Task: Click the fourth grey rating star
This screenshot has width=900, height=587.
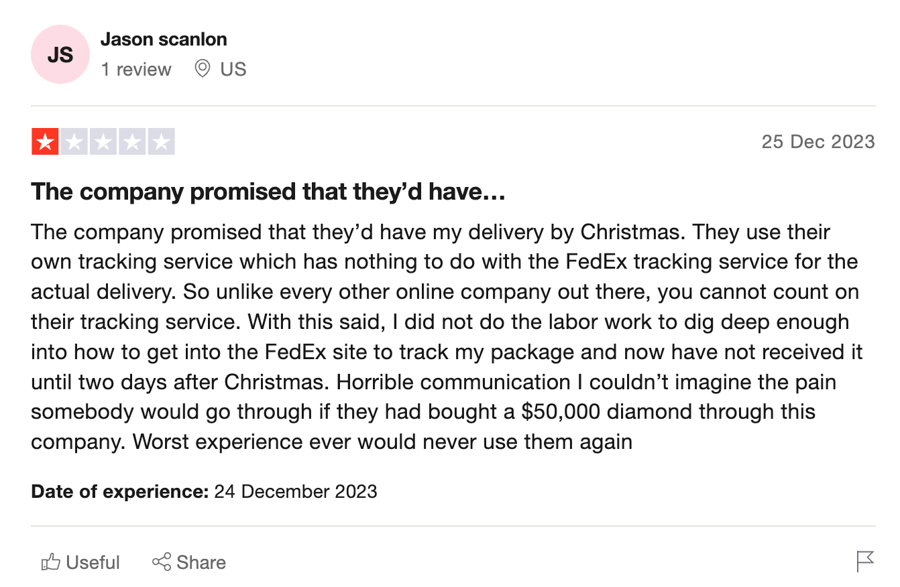Action: [x=132, y=142]
